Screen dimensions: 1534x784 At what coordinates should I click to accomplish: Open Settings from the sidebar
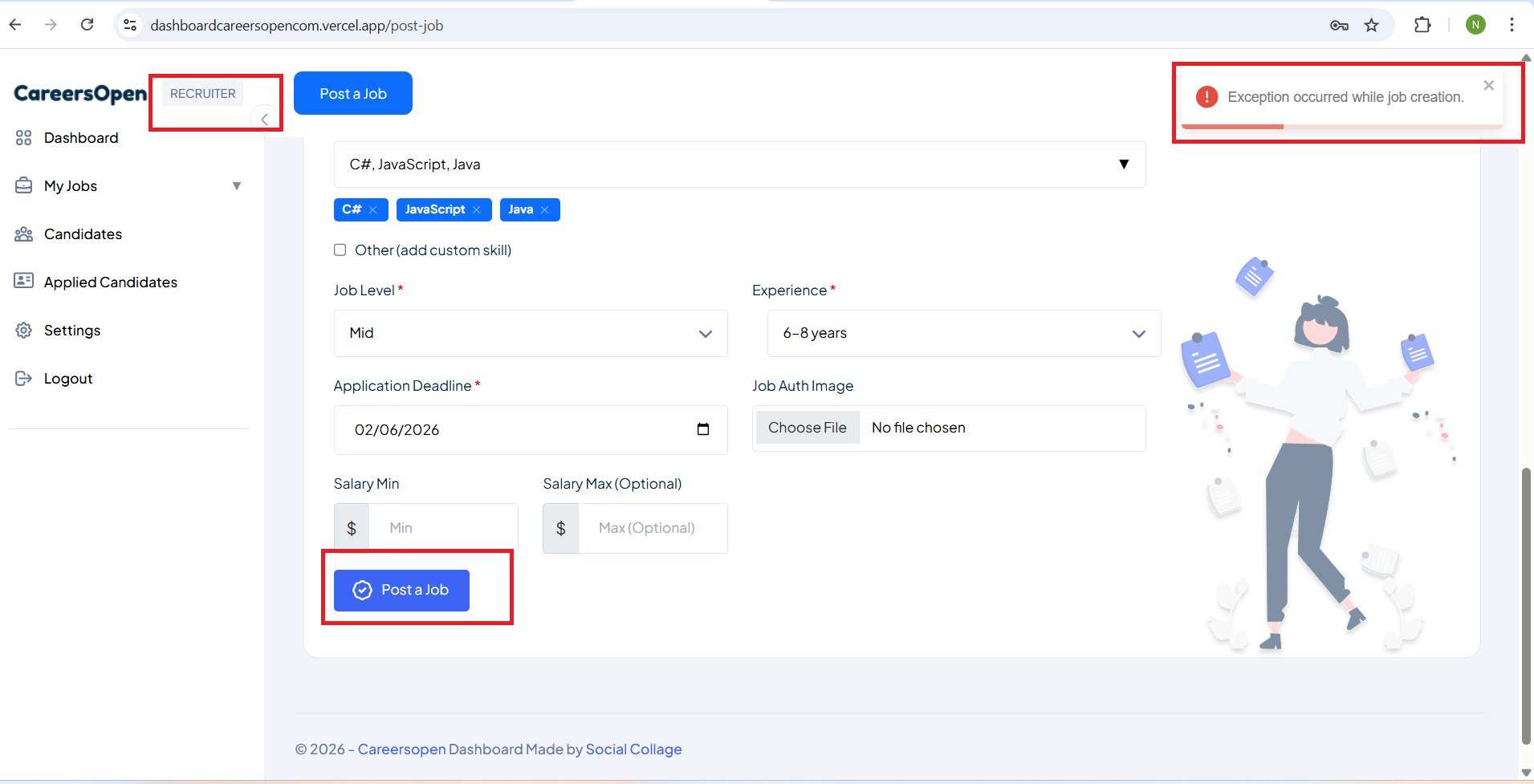point(71,331)
